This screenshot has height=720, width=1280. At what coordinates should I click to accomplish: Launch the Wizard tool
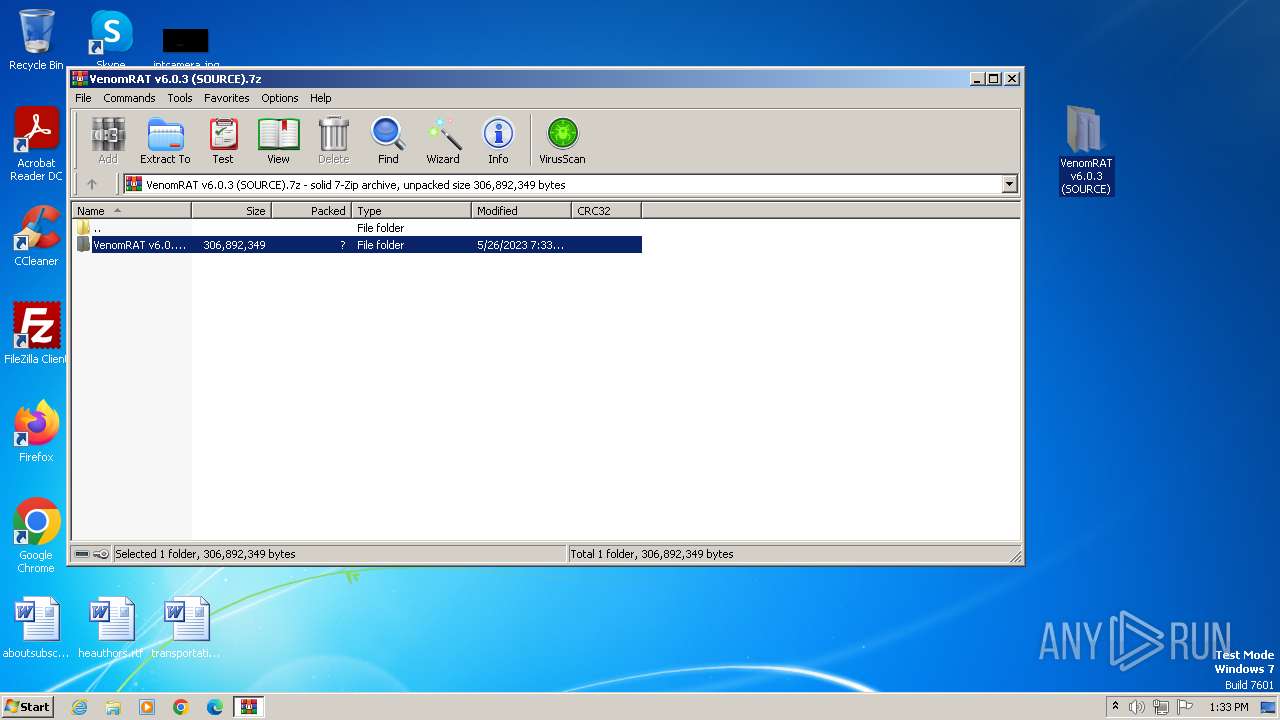click(443, 140)
